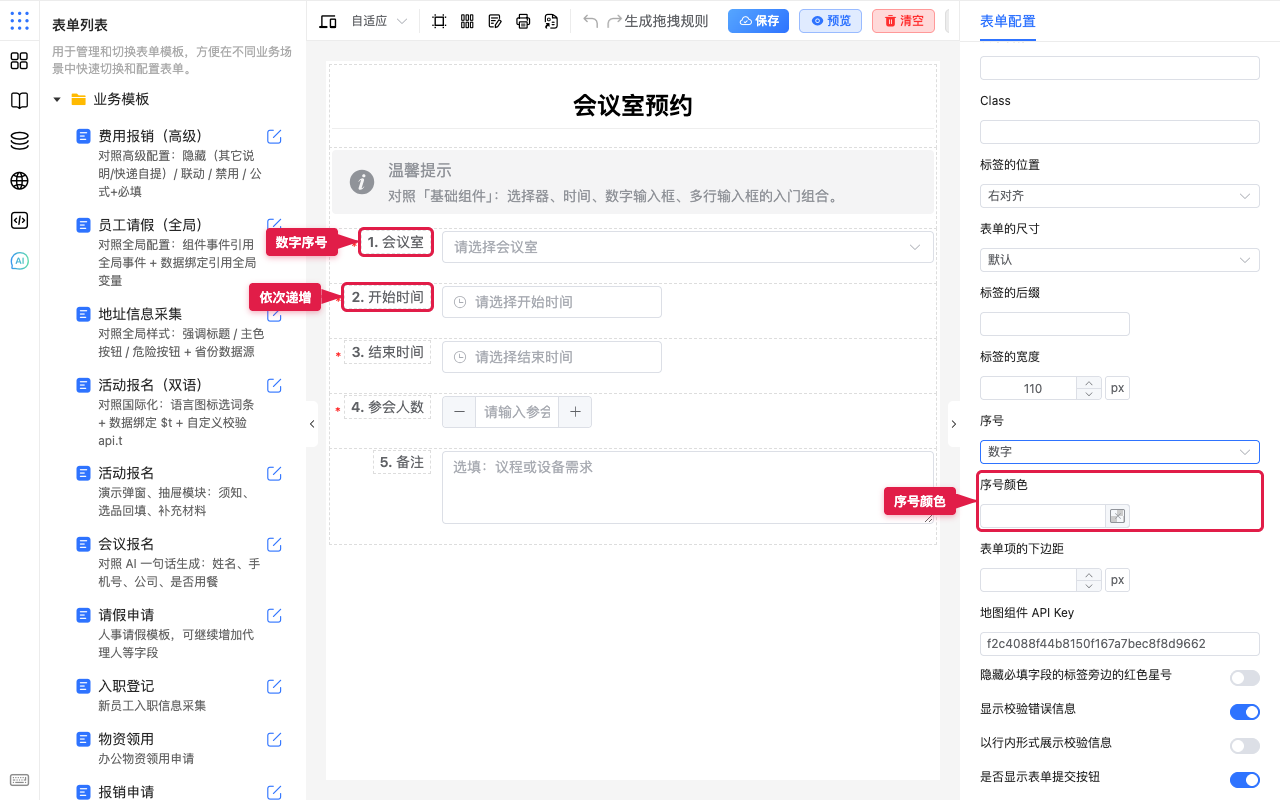Viewport: 1280px width, 800px height.
Task: Open the dotted grid app logo
Action: [19, 21]
